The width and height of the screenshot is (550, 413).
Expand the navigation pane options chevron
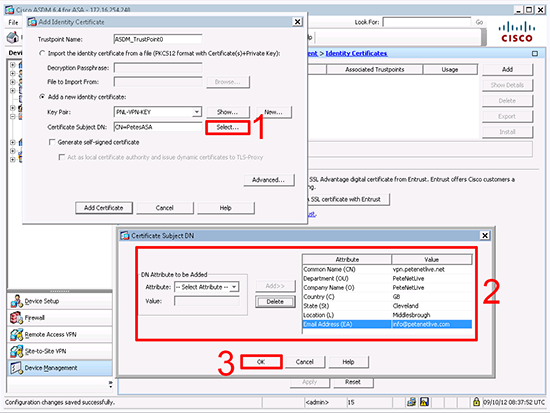click(110, 384)
